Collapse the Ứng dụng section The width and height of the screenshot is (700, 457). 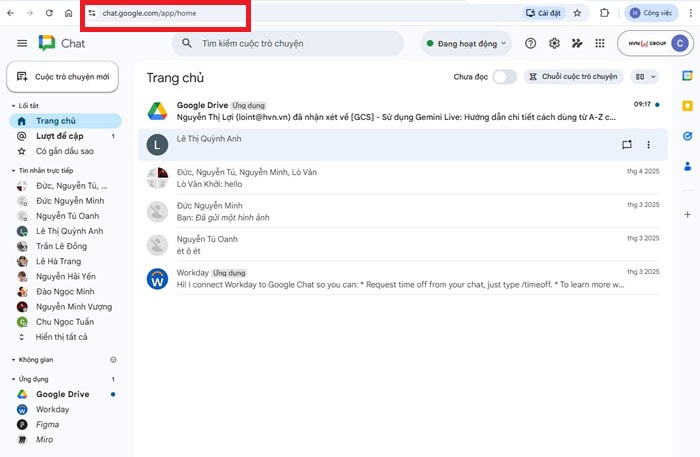coord(13,380)
